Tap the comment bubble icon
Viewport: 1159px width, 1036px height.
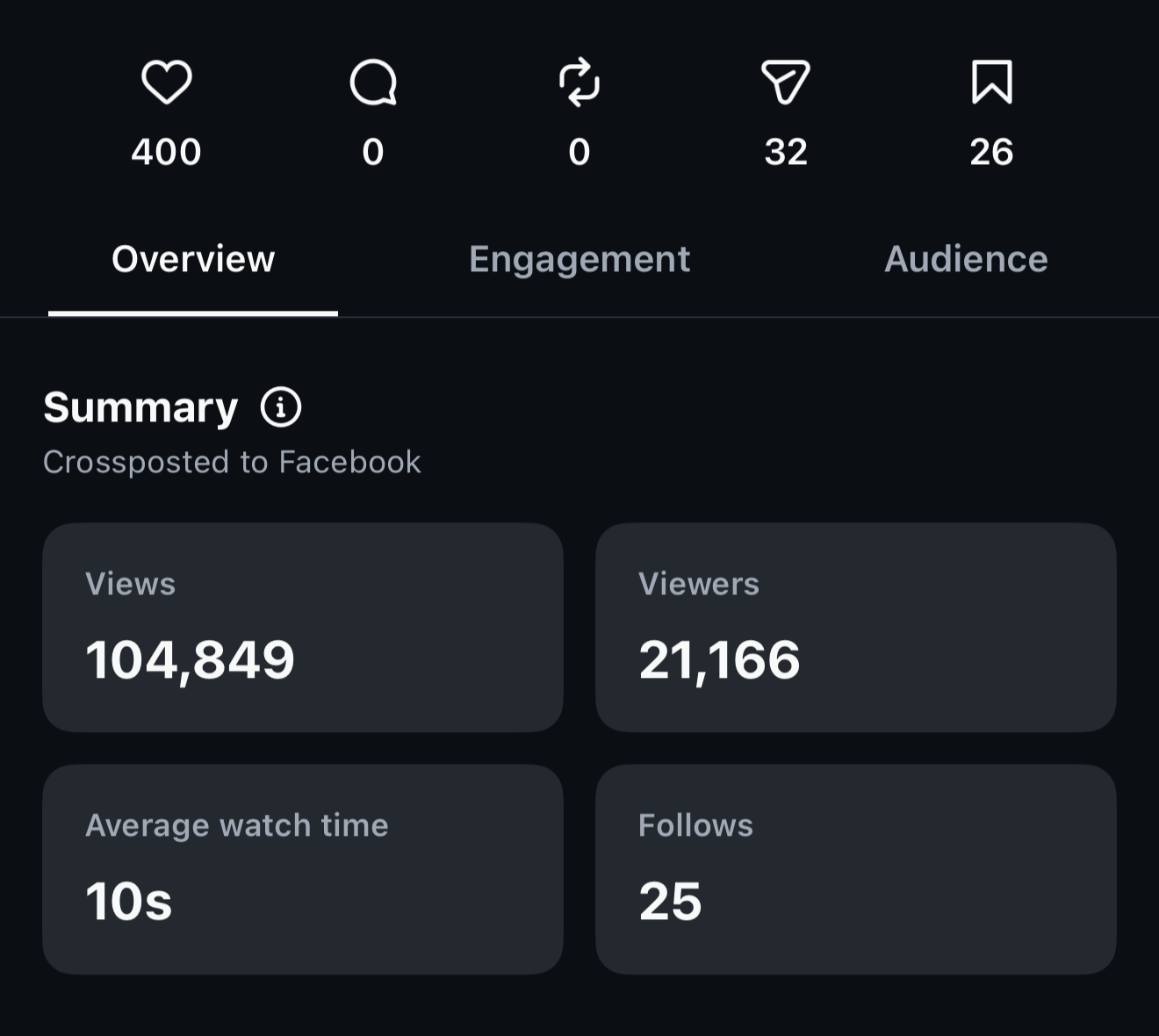(373, 83)
